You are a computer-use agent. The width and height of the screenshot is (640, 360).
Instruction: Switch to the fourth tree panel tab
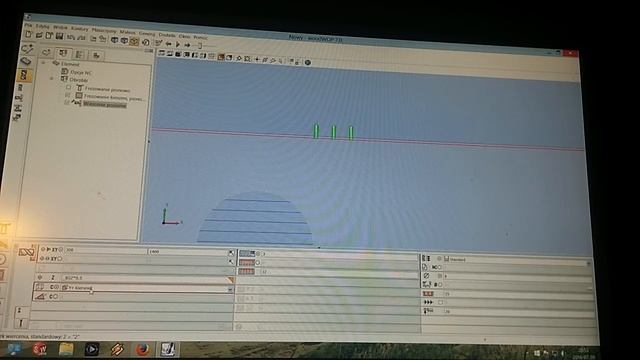96,55
